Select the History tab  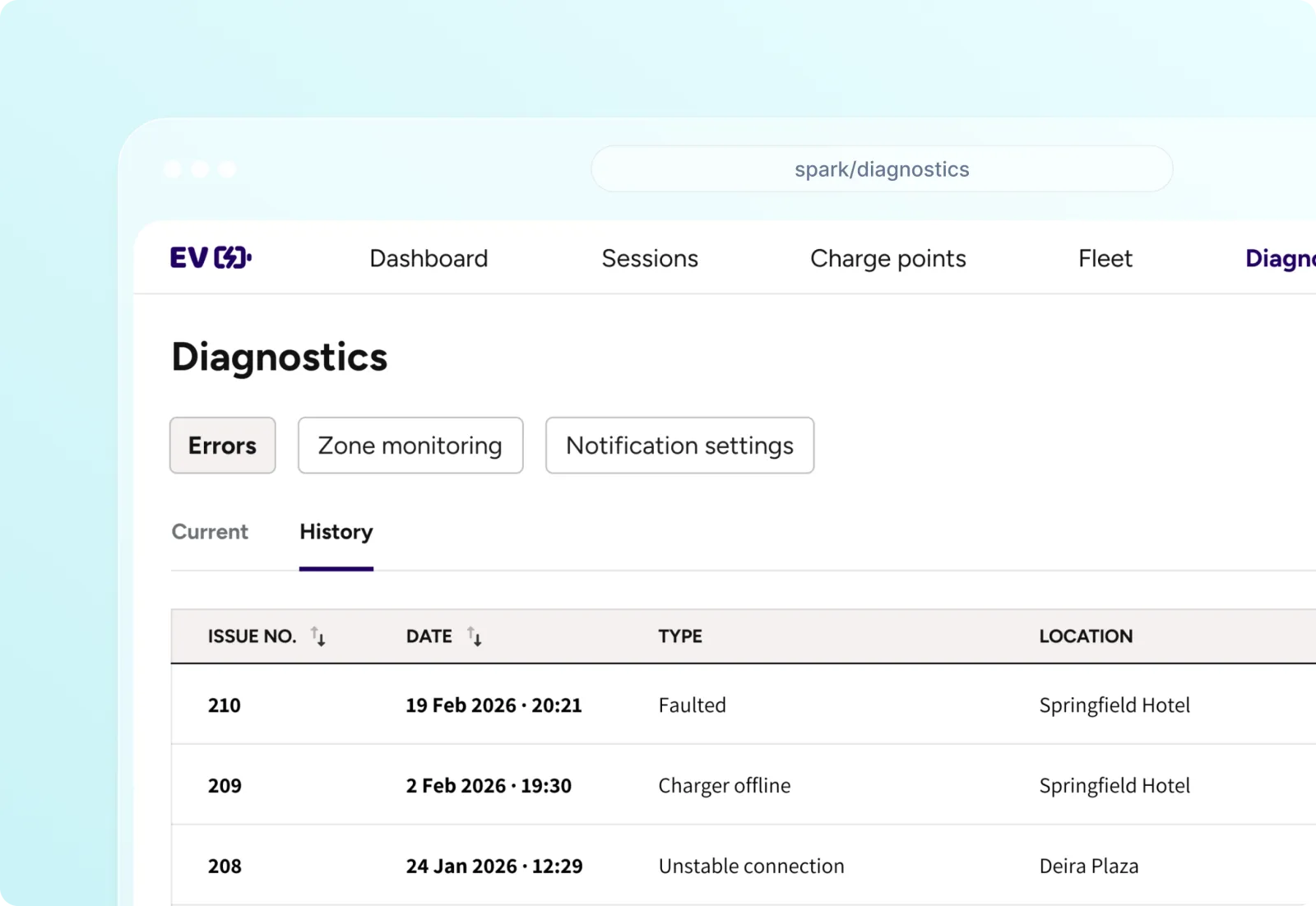click(336, 532)
